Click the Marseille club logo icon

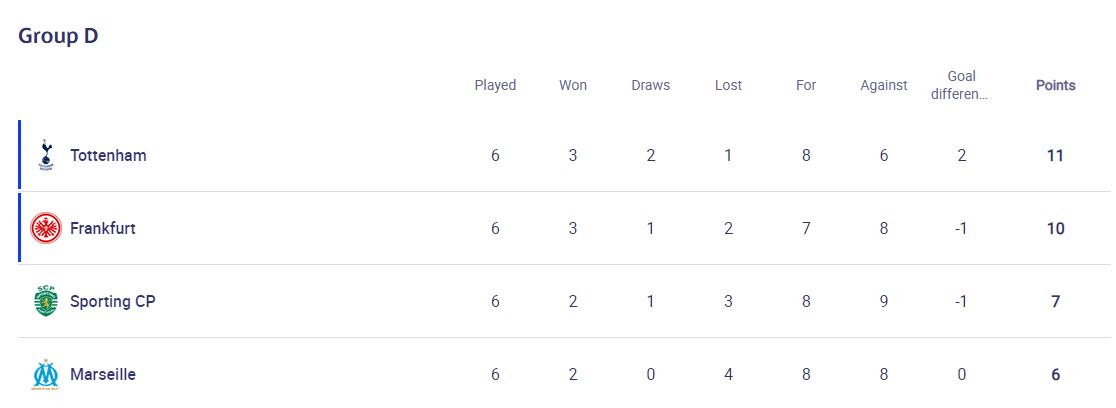pos(46,375)
